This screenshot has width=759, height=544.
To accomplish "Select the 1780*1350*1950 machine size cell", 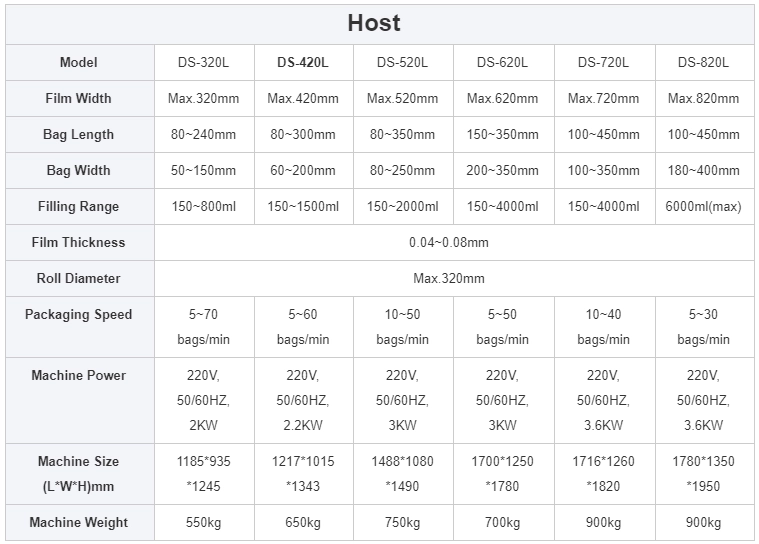I will point(704,474).
